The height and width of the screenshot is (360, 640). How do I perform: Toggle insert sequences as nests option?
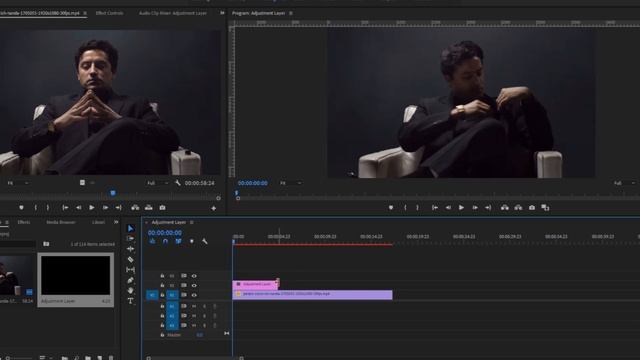(x=152, y=241)
